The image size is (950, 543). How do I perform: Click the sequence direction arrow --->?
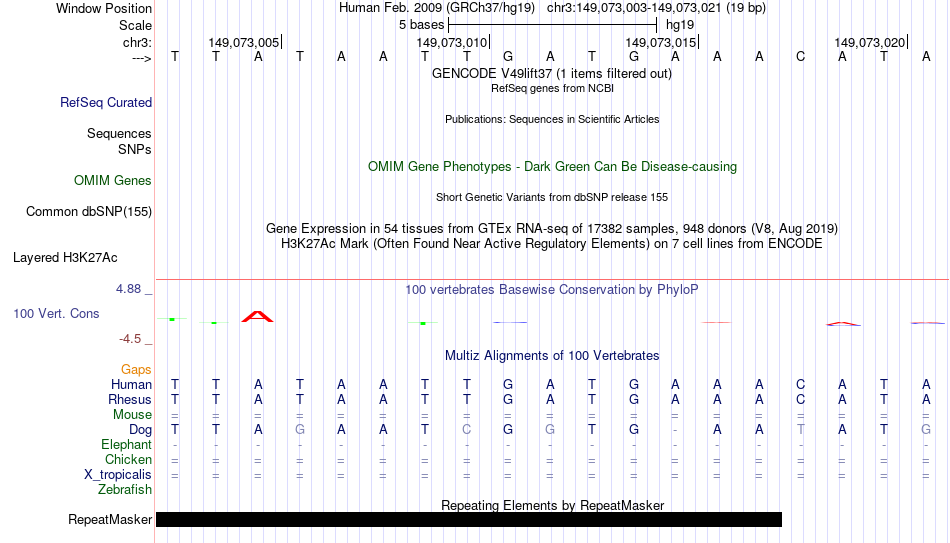(141, 58)
